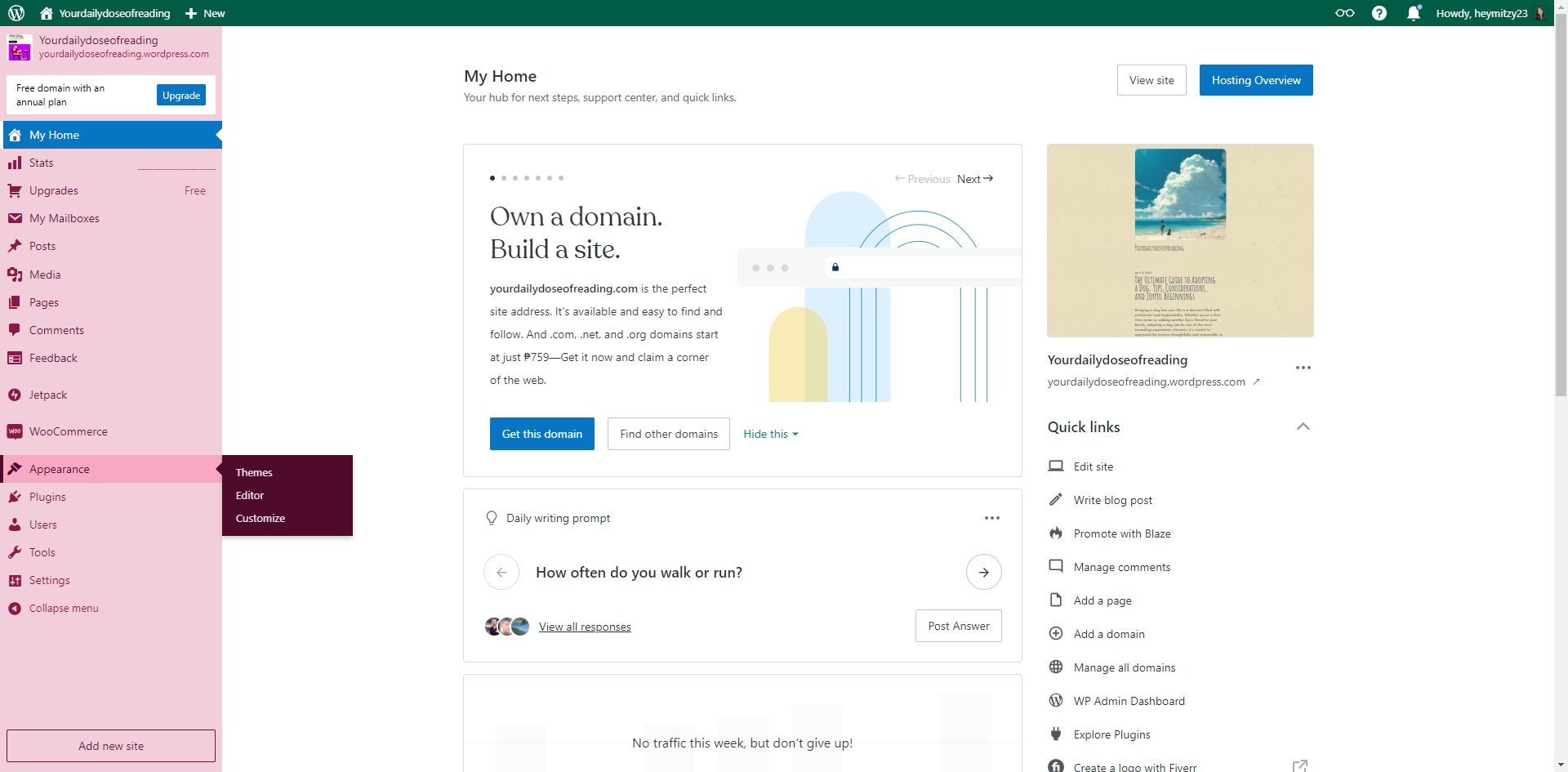This screenshot has height=772, width=1568.
Task: Click the site avatar in sidebar header
Action: pos(20,47)
